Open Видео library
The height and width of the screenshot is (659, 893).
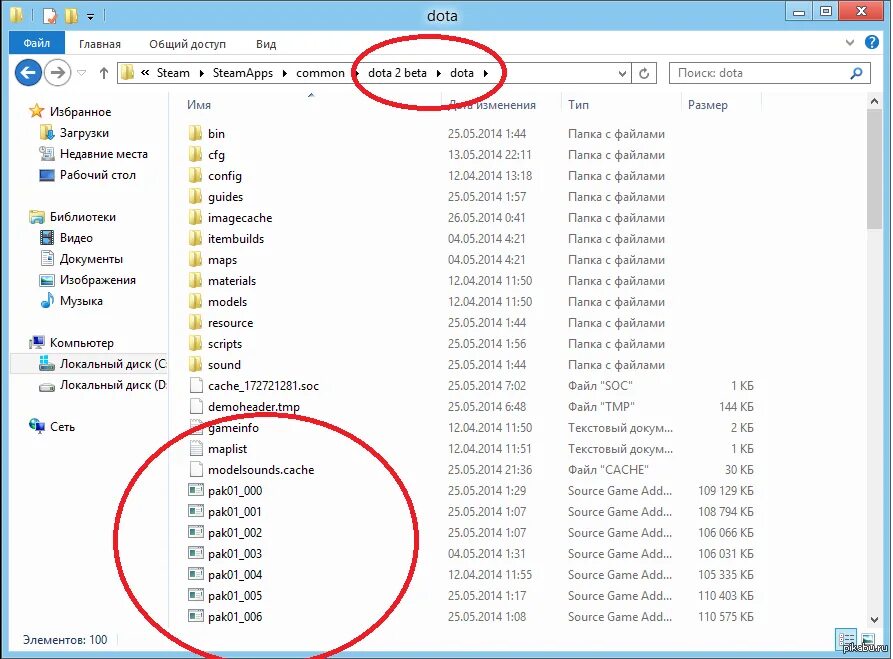(76, 238)
